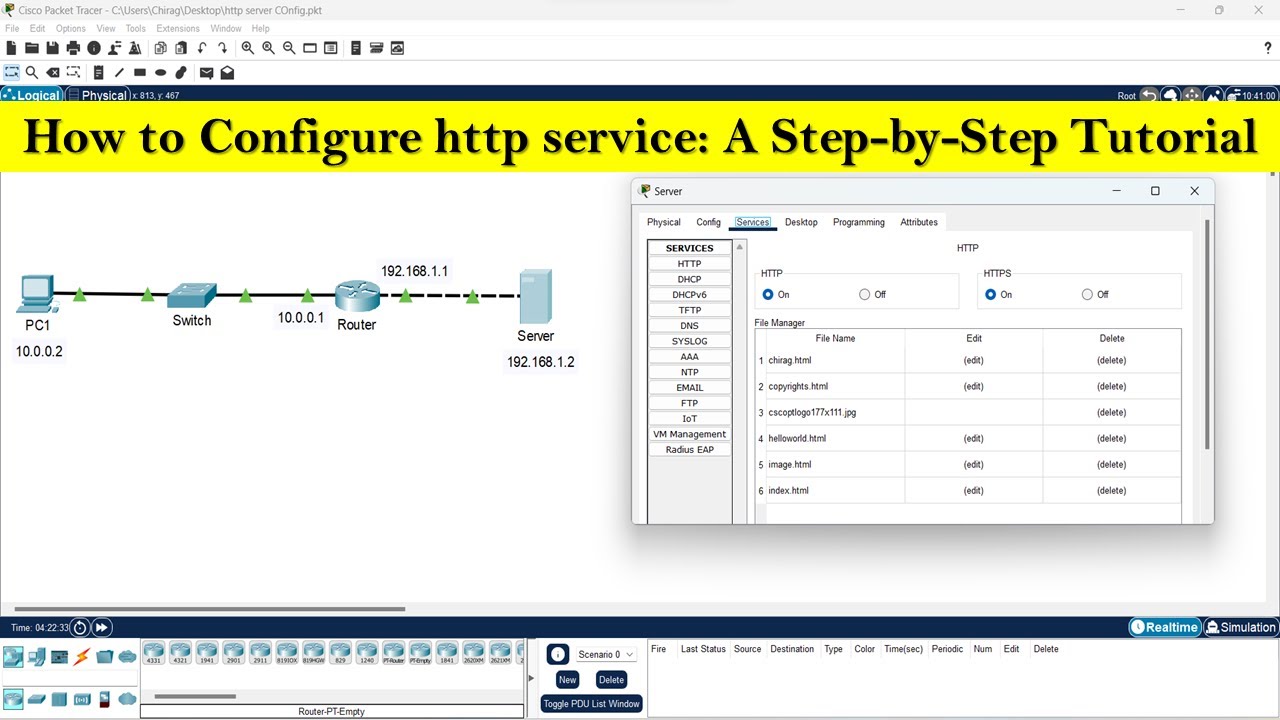Turn HTTP service On
Screen dimensions: 1280x720
pos(768,294)
